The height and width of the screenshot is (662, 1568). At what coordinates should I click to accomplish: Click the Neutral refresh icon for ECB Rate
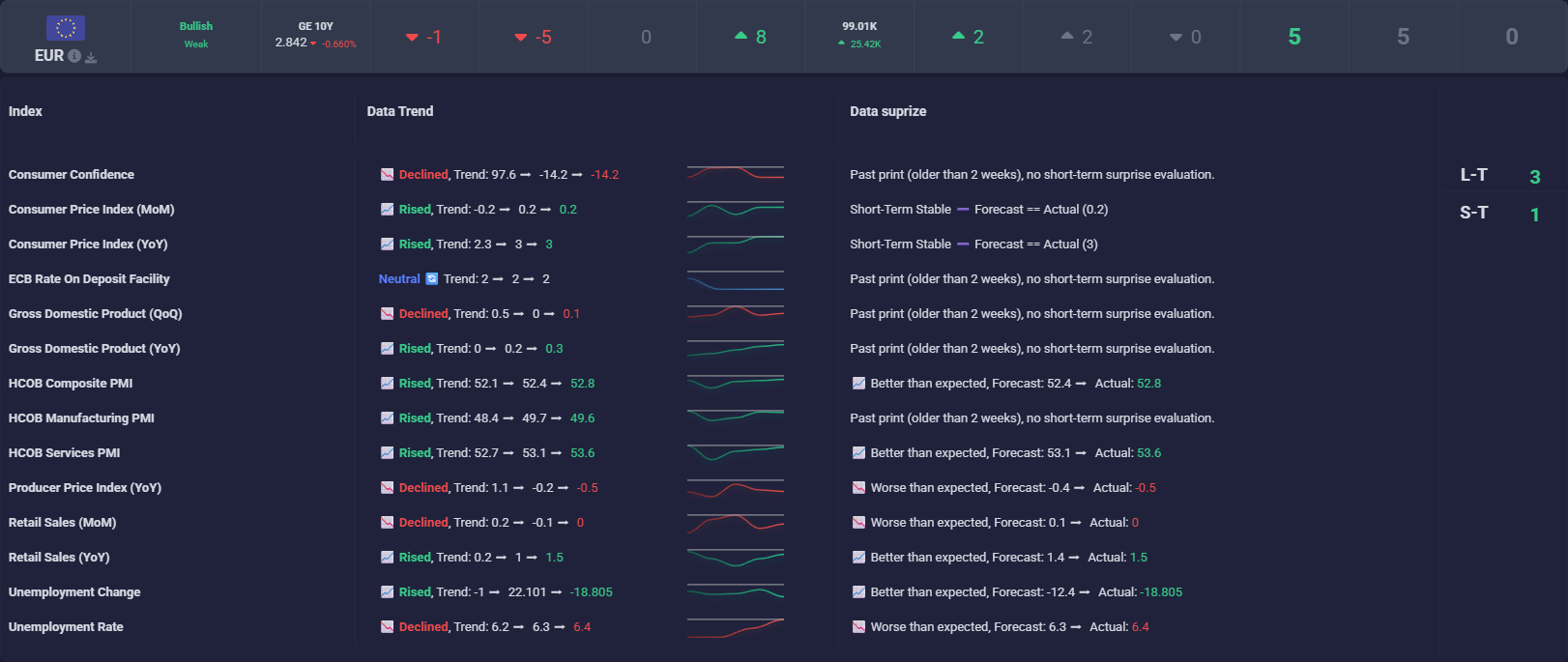[x=432, y=279]
